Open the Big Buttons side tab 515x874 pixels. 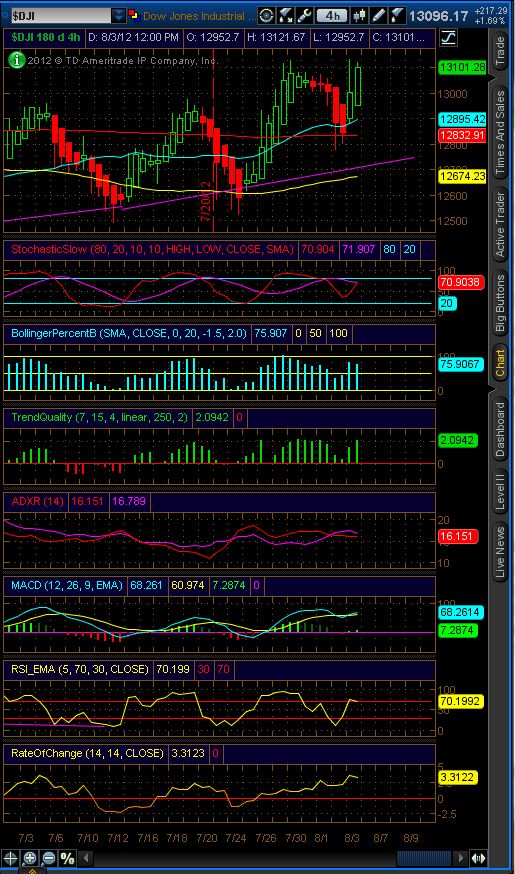[x=501, y=303]
